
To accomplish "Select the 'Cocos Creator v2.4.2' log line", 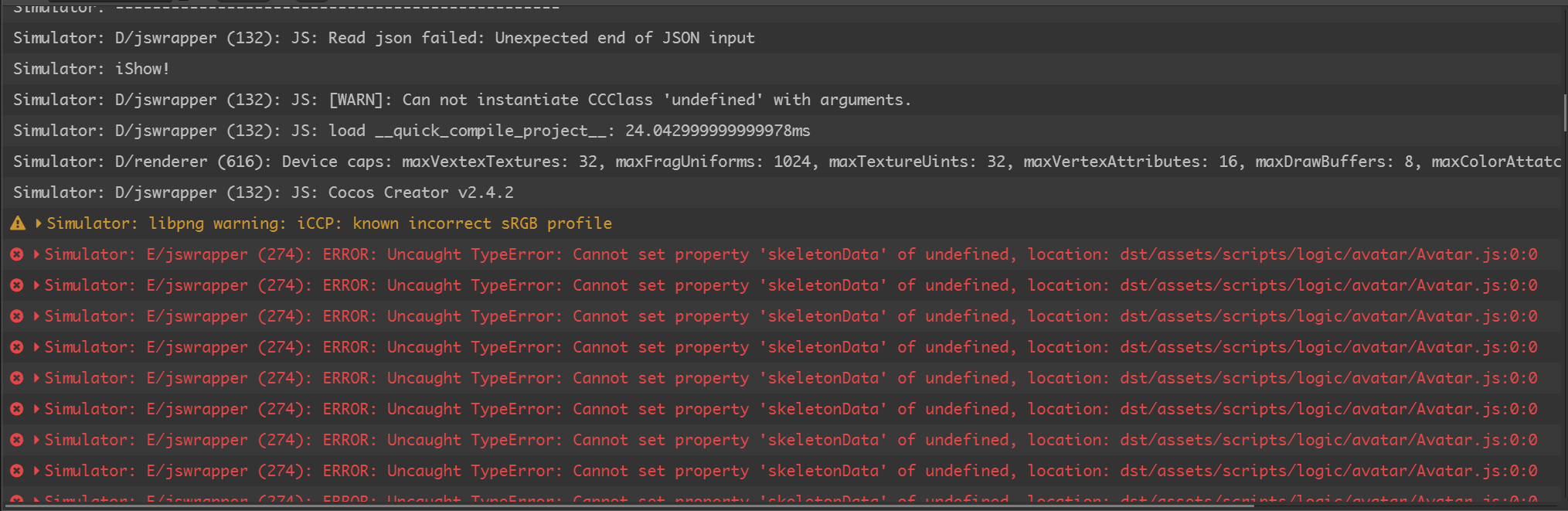I will (264, 192).
